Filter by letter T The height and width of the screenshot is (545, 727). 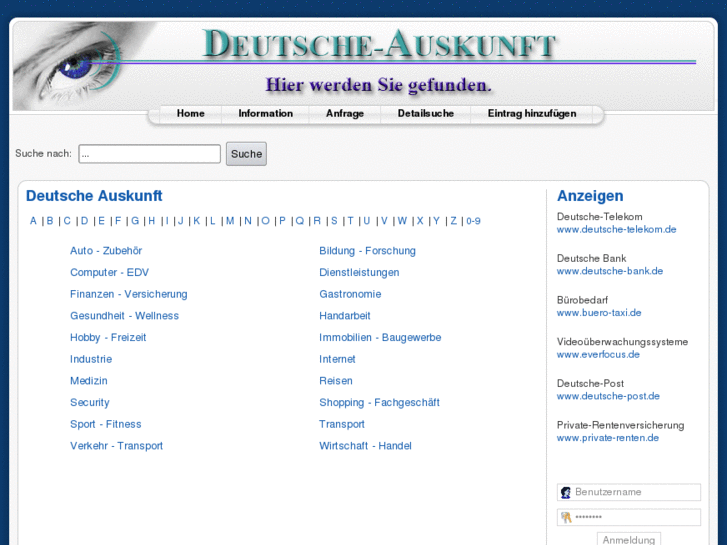pos(351,221)
